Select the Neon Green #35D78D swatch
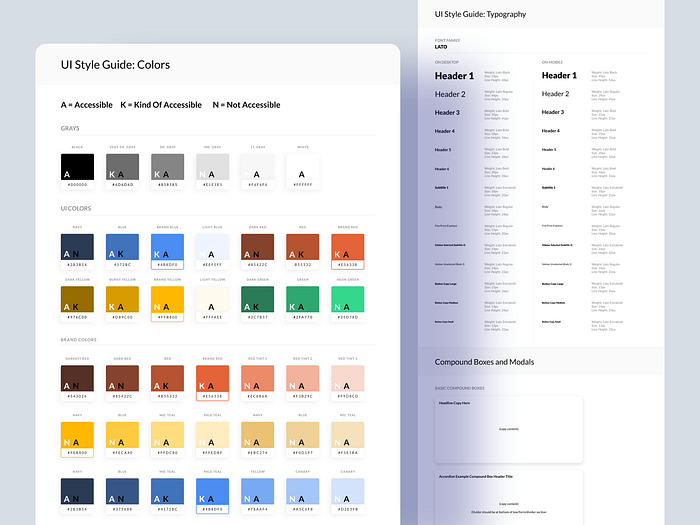Viewport: 700px width, 525px height. pyautogui.click(x=348, y=304)
